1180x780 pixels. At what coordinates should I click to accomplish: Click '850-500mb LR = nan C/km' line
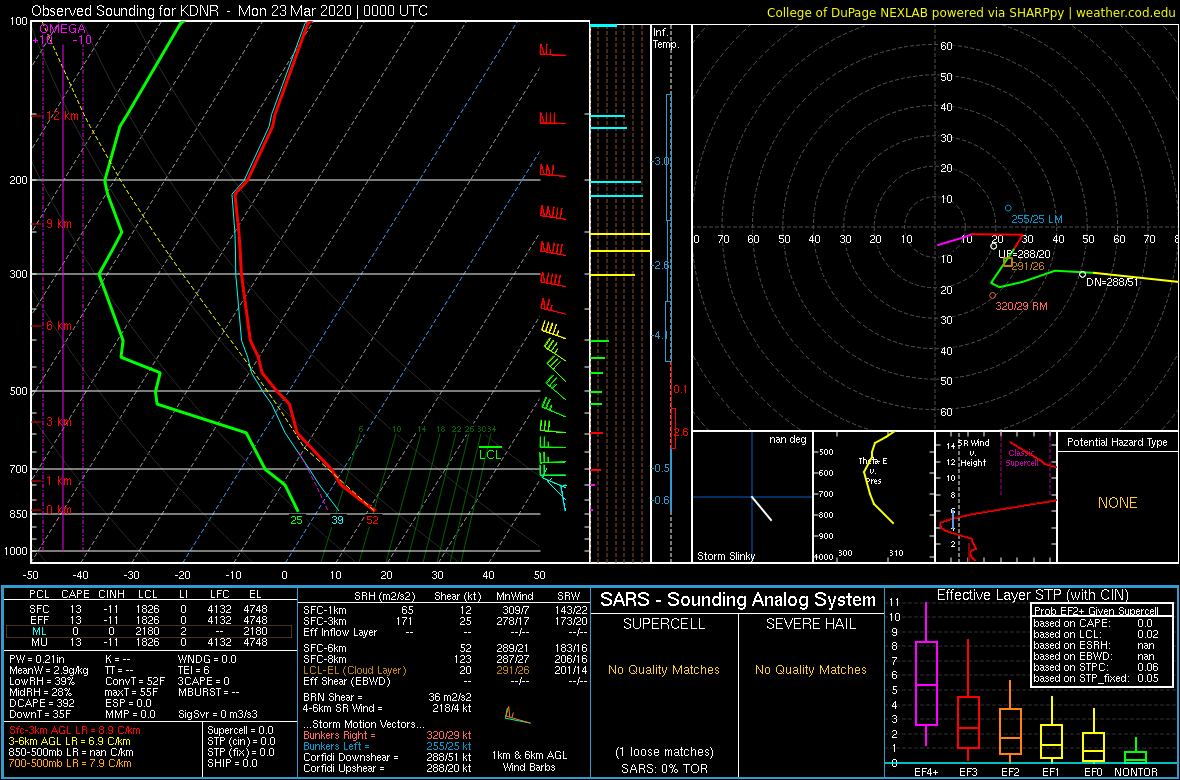[x=71, y=752]
